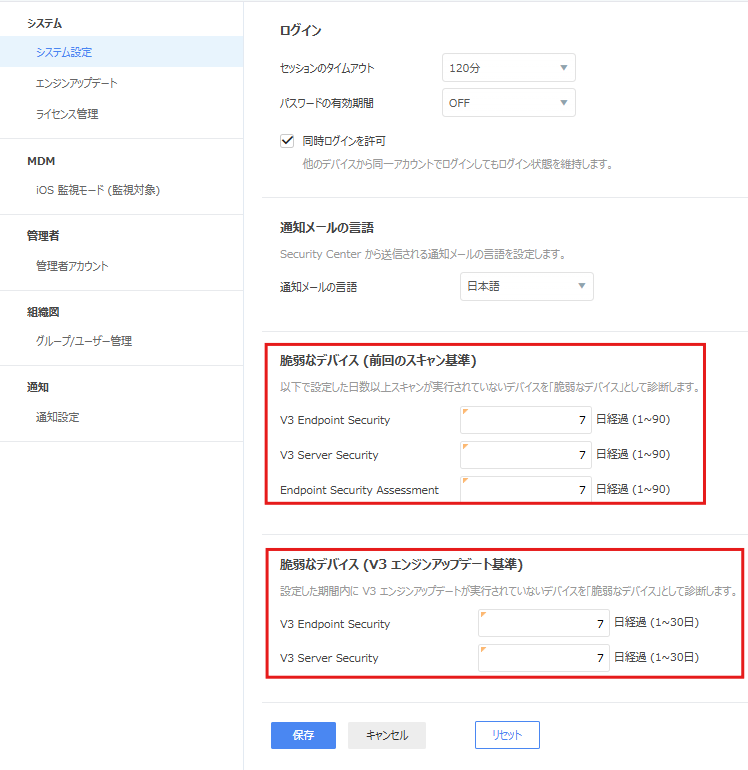Image resolution: width=748 pixels, height=770 pixels.
Task: Open パスワードの有効期間 dropdown showing OFF
Action: 509,103
